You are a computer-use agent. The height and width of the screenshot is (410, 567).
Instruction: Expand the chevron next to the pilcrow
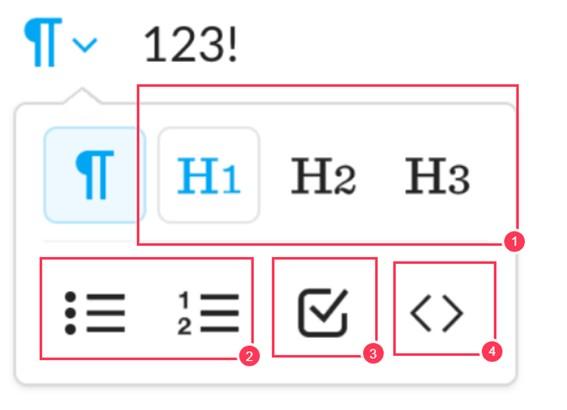(x=85, y=45)
